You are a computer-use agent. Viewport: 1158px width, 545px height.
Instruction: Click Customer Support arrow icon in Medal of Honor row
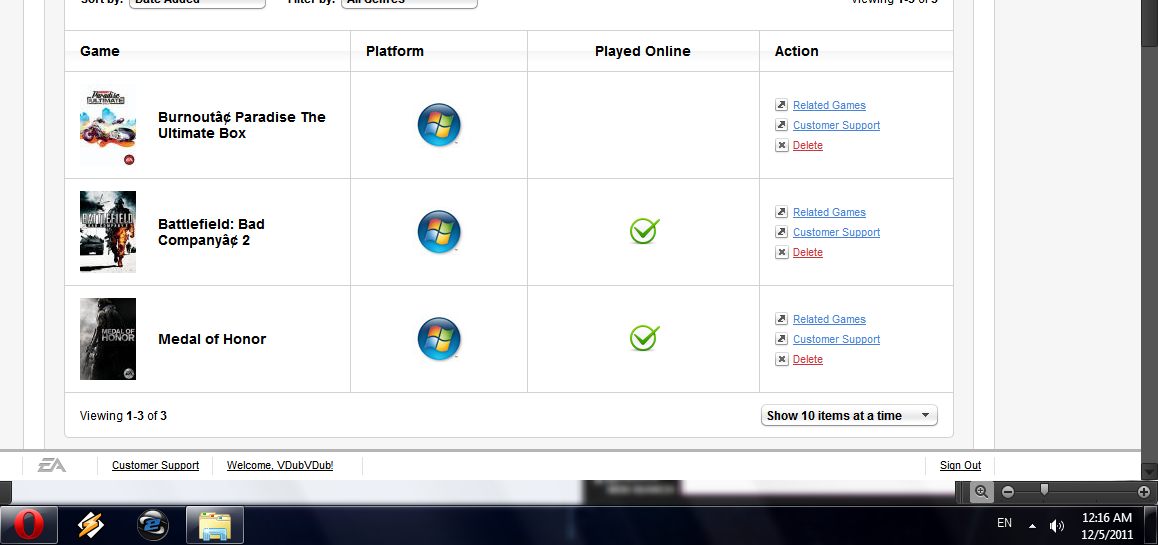click(781, 339)
